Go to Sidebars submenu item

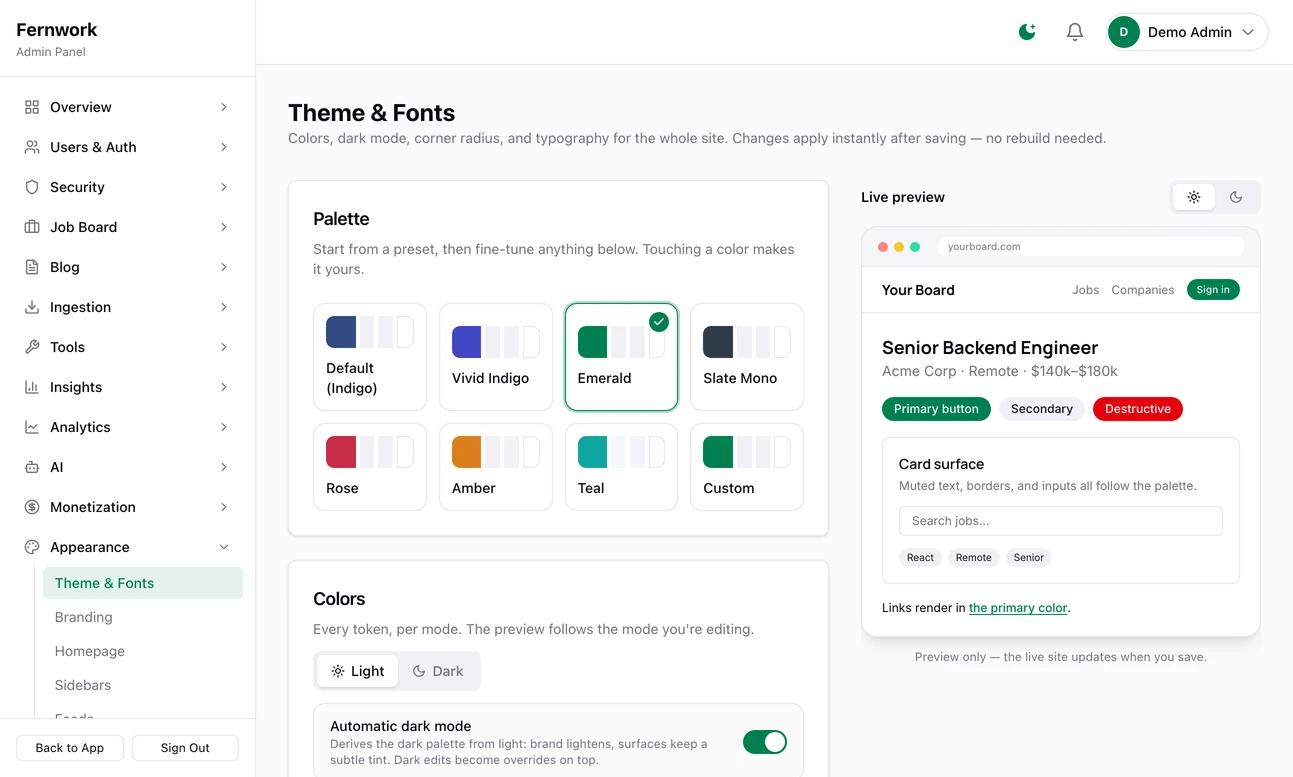click(x=143, y=685)
